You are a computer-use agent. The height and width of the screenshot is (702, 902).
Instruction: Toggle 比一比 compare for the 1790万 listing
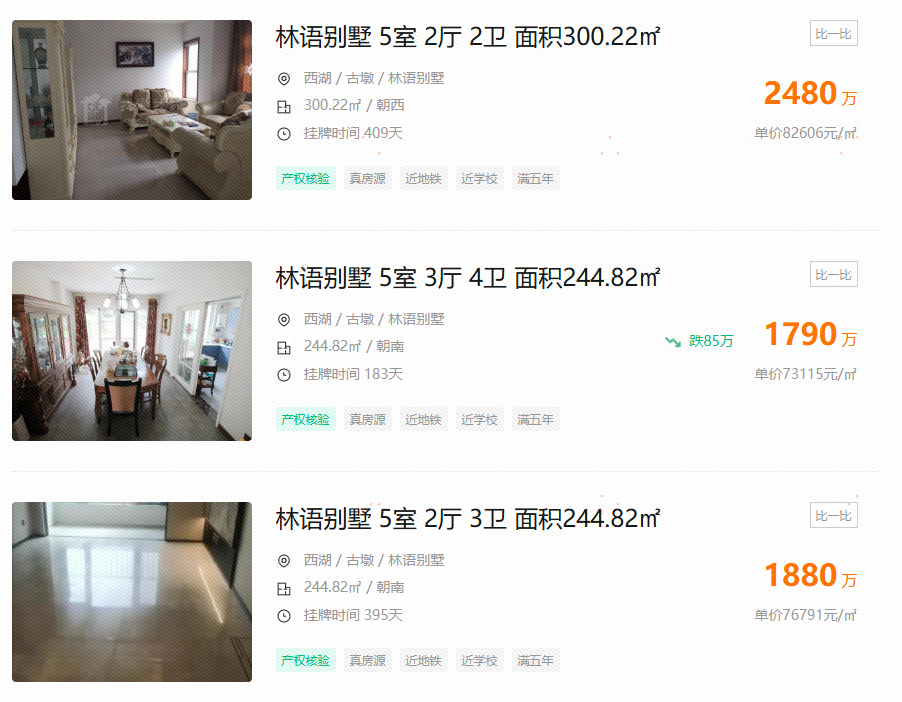click(834, 274)
